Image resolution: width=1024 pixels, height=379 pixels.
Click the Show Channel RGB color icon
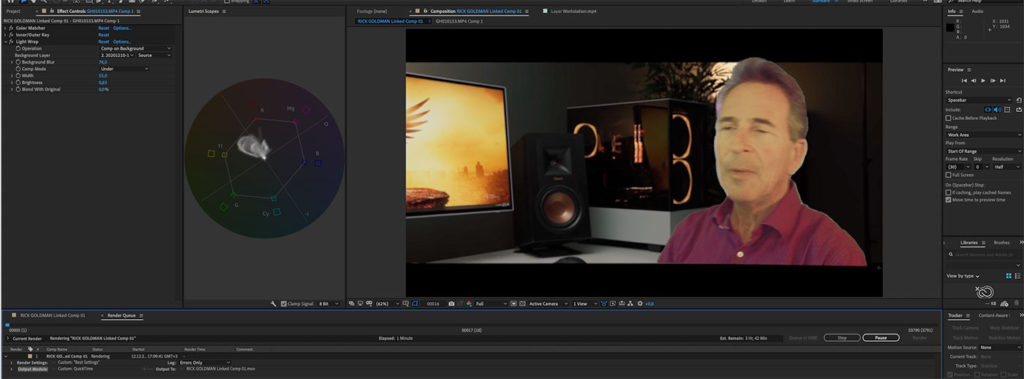468,304
